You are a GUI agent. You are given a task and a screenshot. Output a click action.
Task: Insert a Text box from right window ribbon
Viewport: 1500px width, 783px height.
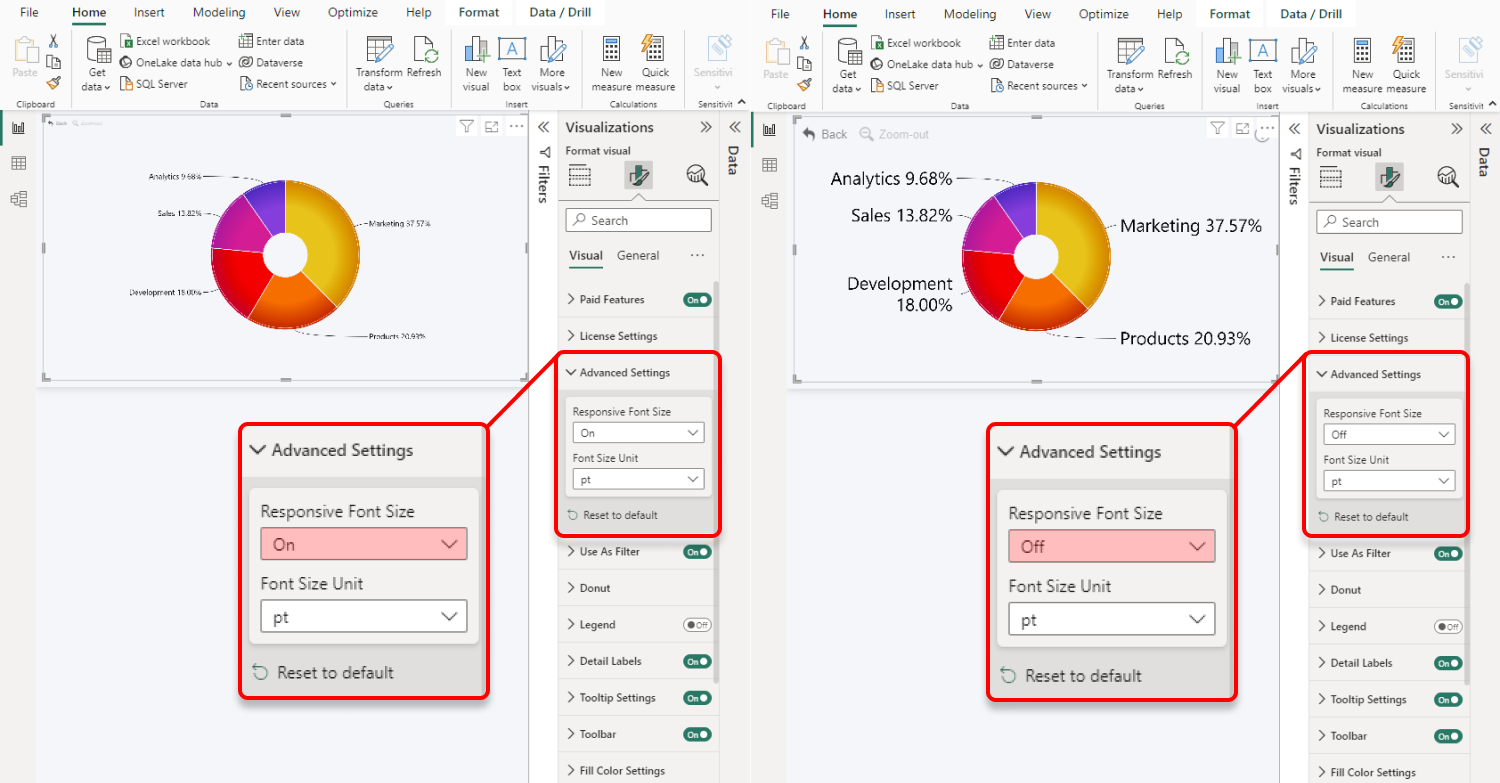click(1263, 66)
